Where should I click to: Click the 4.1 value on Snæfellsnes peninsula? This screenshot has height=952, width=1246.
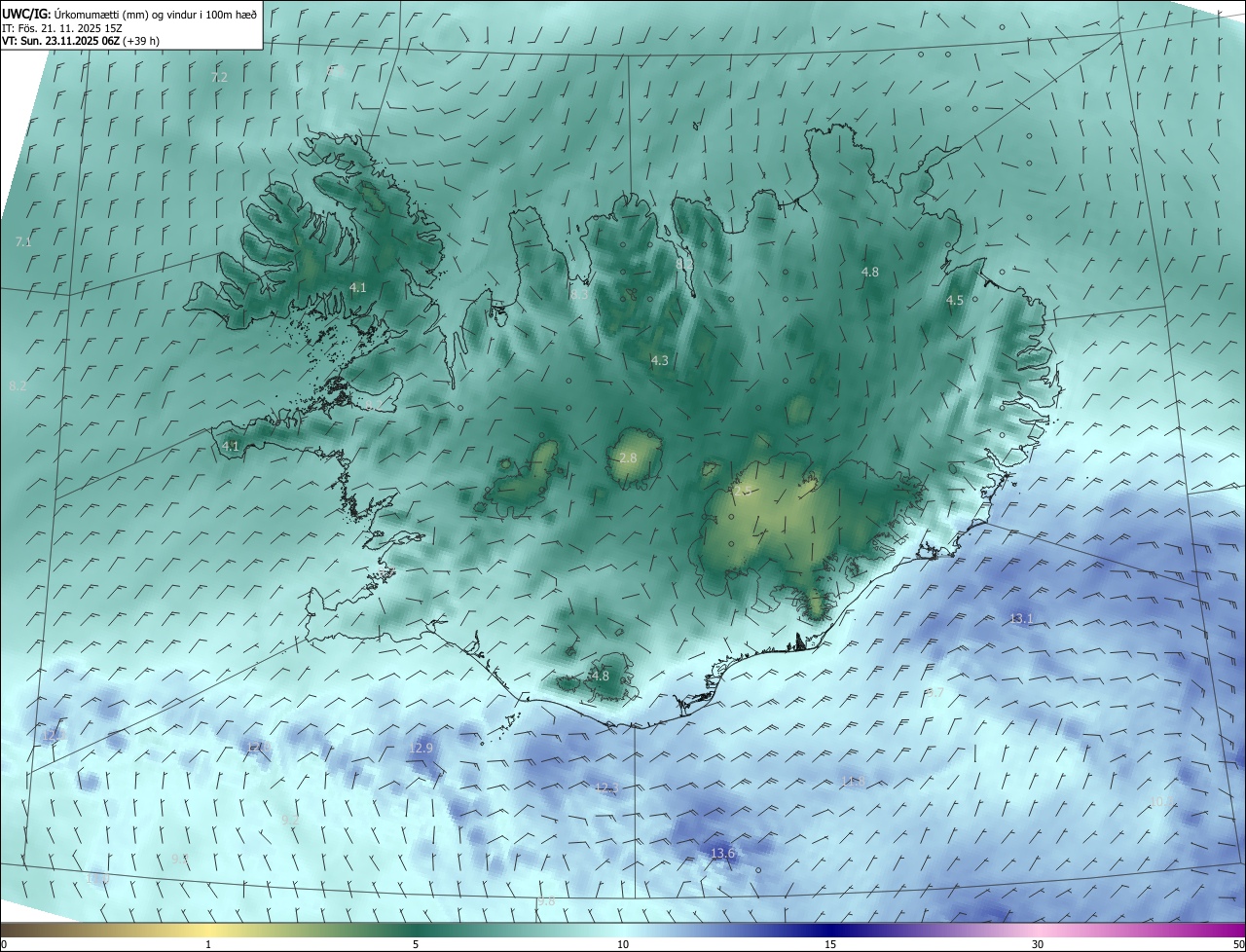[x=231, y=446]
